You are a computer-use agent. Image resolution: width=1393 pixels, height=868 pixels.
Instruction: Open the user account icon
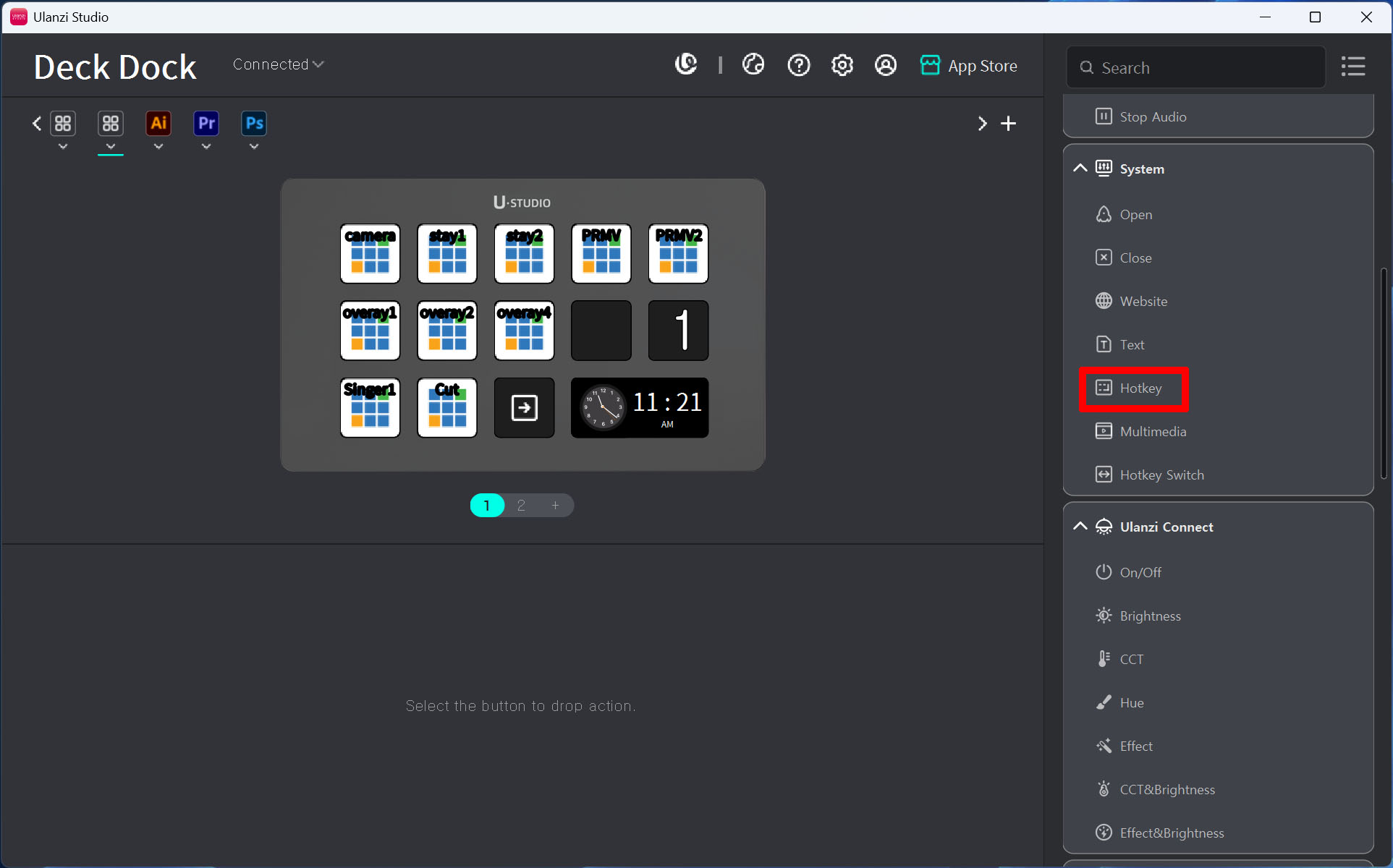click(885, 65)
